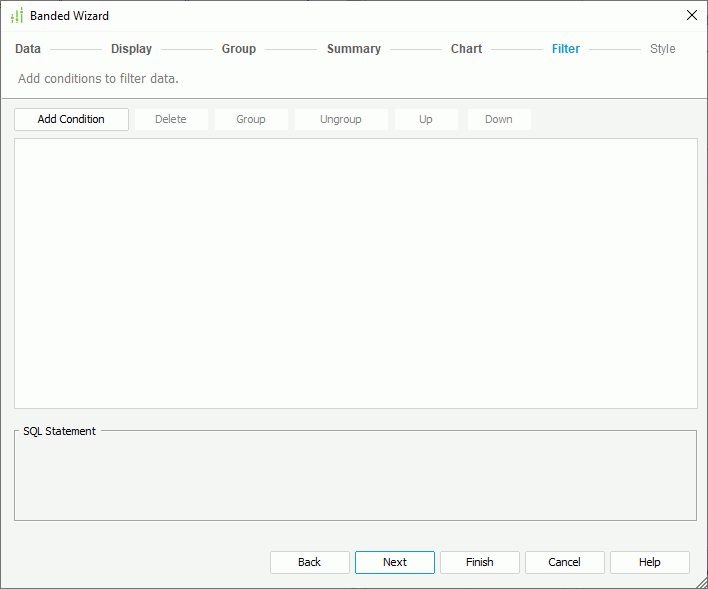Click the highlighted Filter step
Viewport: 708px width, 589px height.
pos(566,49)
